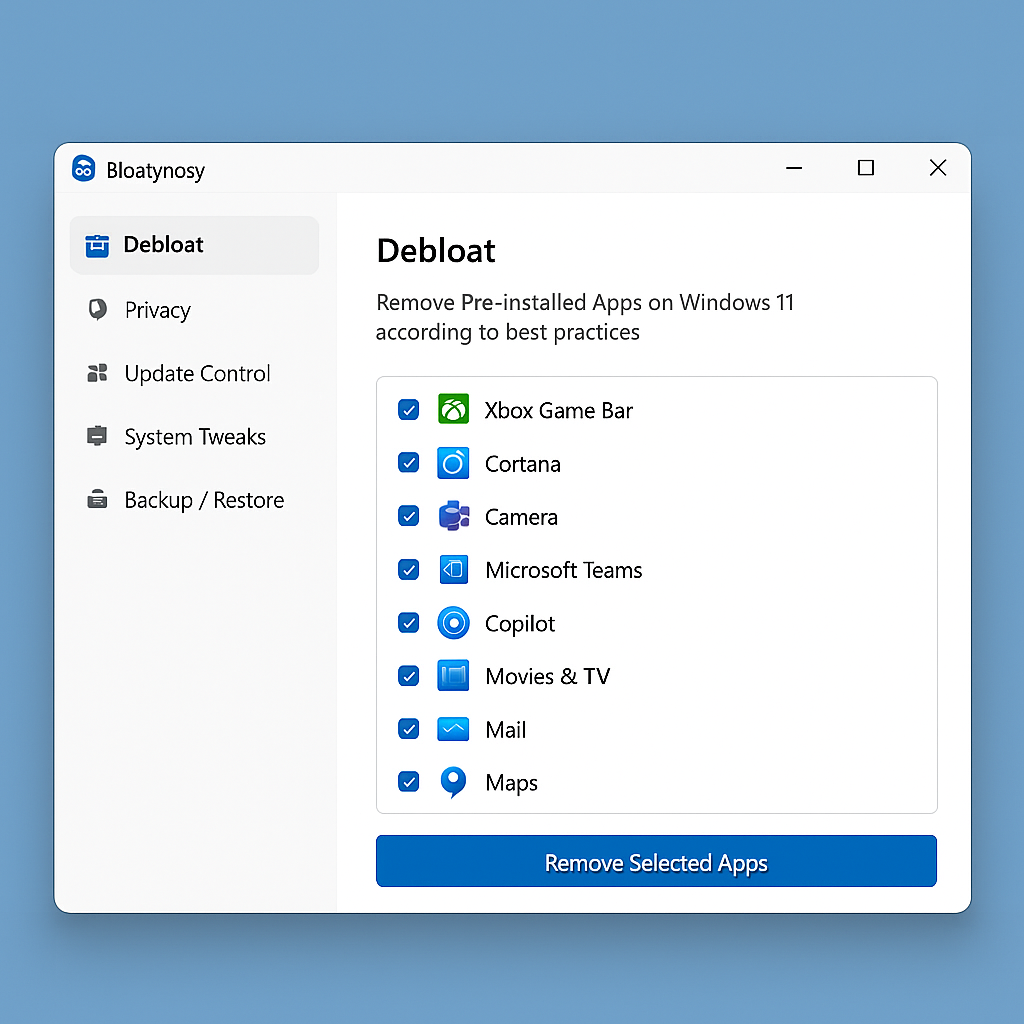Viewport: 1024px width, 1024px height.
Task: Maximize the Bloatynosy window
Action: point(866,168)
